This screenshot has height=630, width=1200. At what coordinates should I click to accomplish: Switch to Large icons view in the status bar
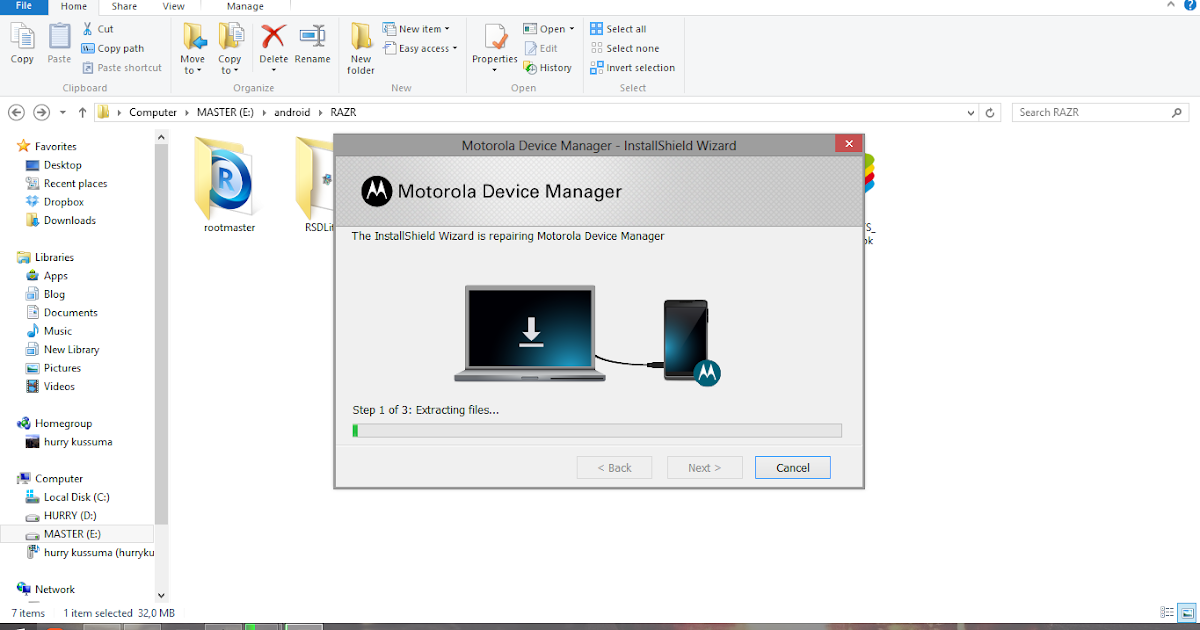[x=1187, y=612]
